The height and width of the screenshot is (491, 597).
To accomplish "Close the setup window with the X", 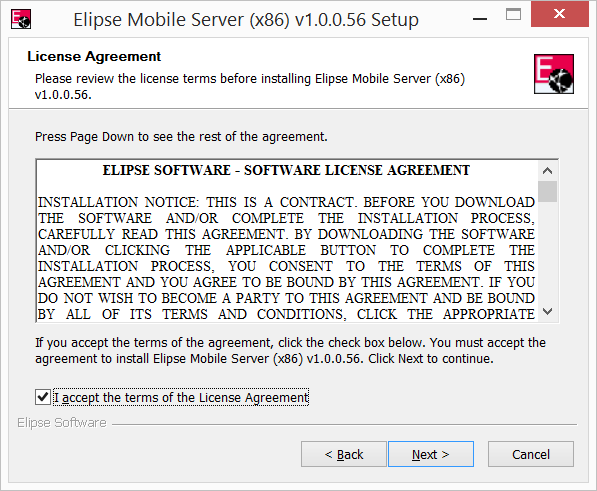I will (x=559, y=14).
